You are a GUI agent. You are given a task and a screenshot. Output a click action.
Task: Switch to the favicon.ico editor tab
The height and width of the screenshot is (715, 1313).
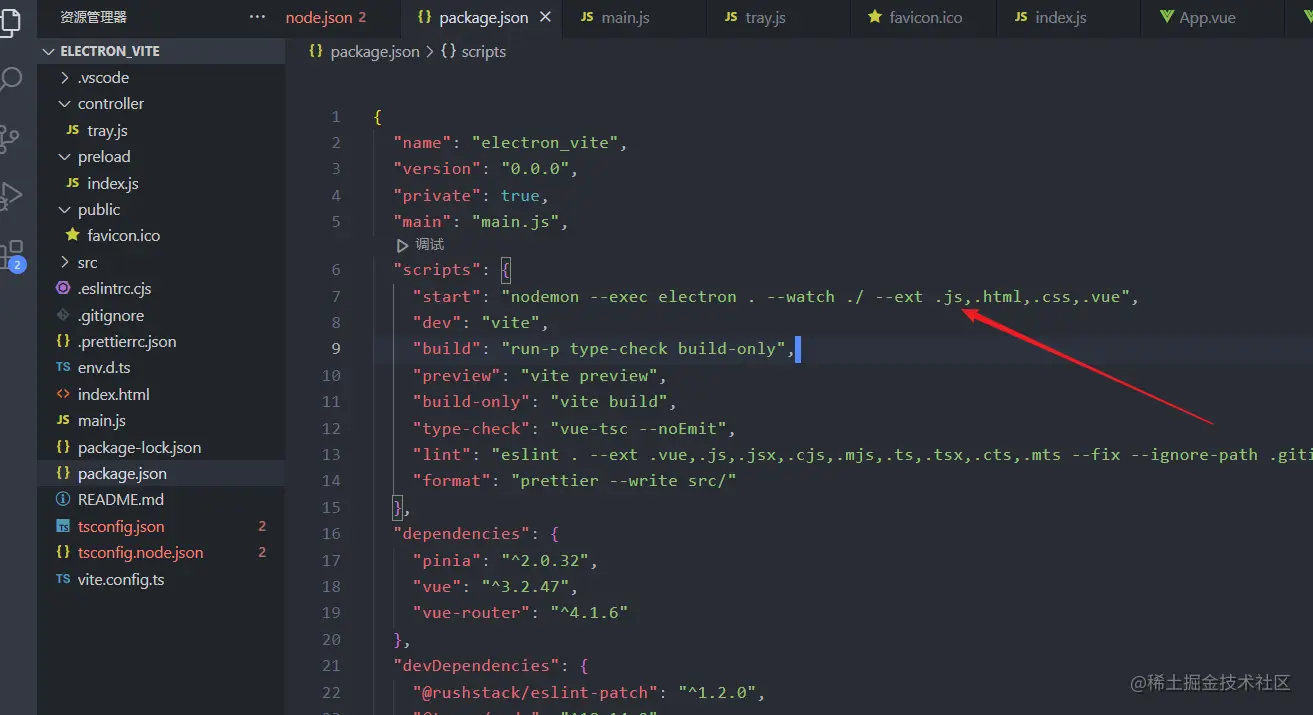915,17
